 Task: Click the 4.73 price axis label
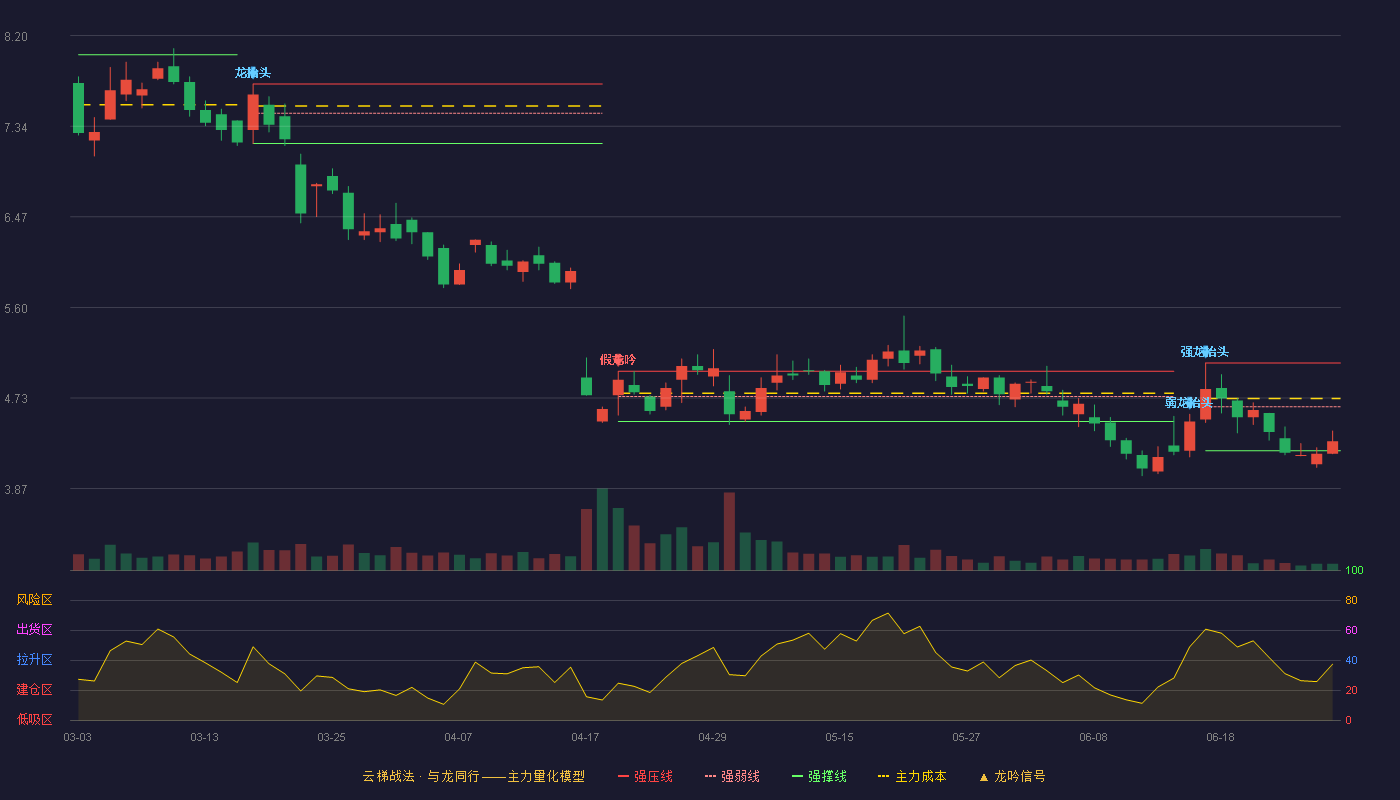16,399
